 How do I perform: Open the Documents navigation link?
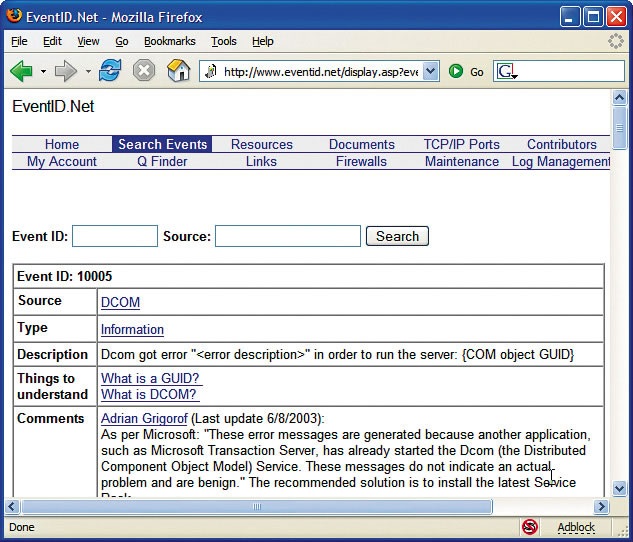[362, 144]
